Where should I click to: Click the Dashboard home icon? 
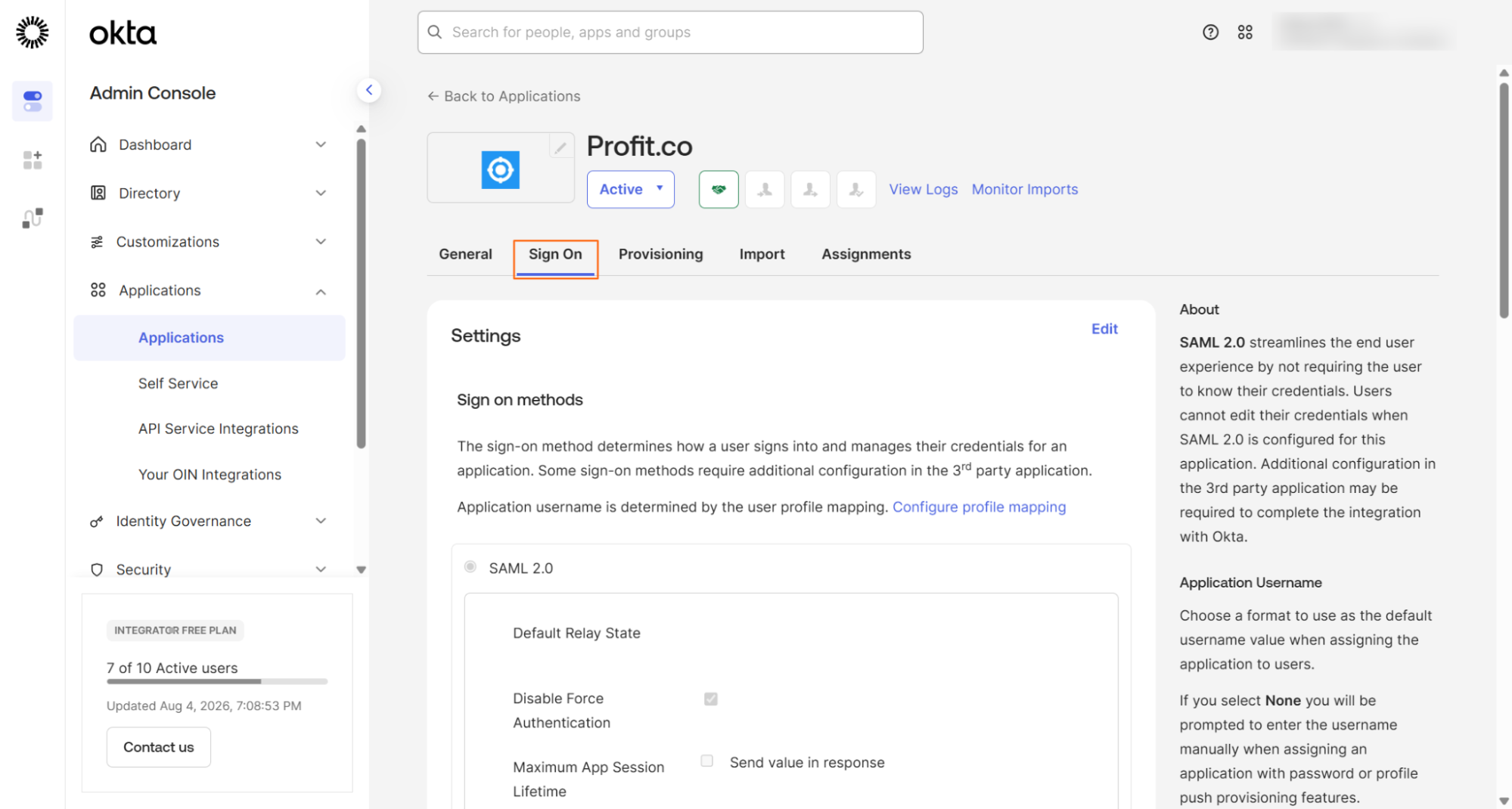98,144
